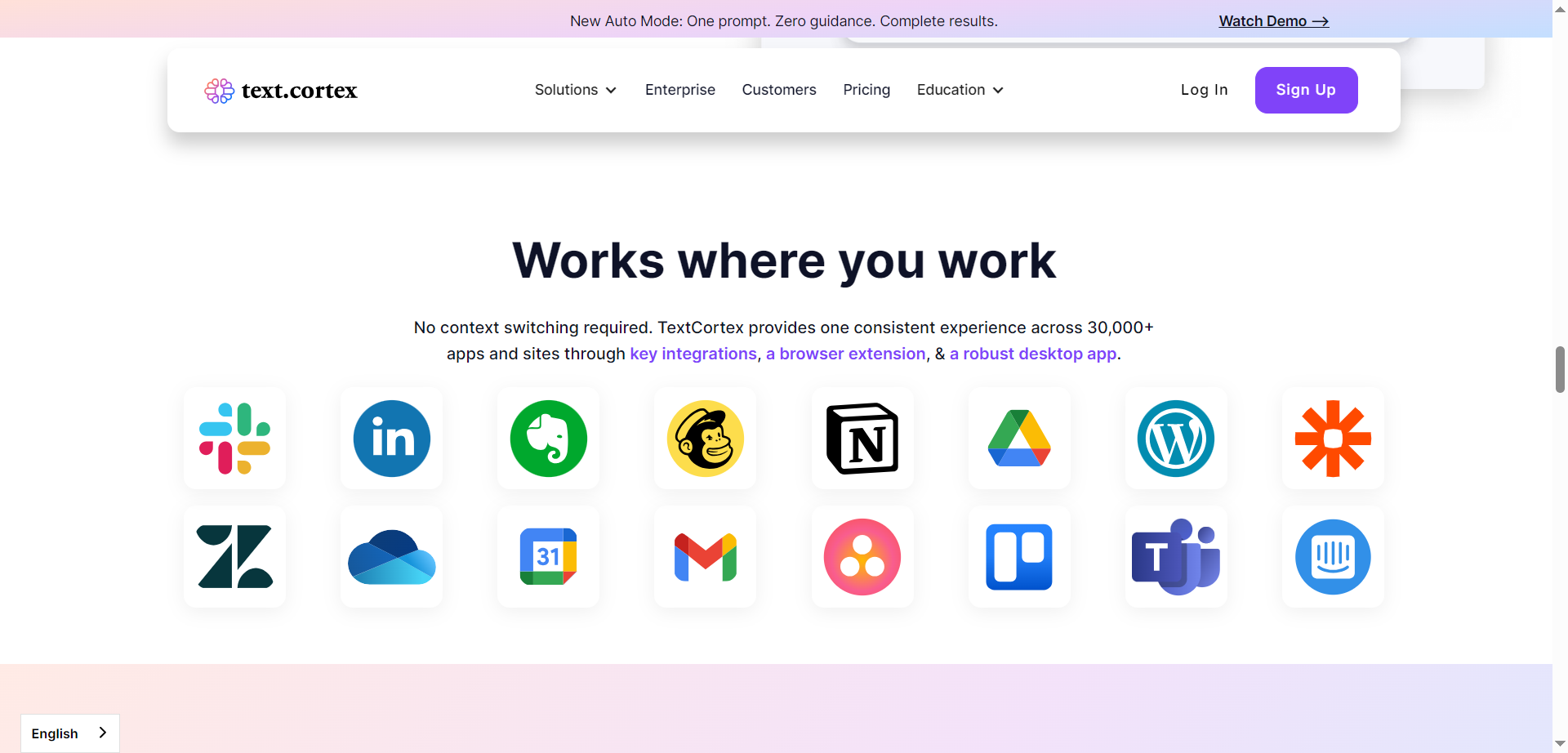Open the Google Calendar icon
The width and height of the screenshot is (1568, 753).
tap(549, 556)
